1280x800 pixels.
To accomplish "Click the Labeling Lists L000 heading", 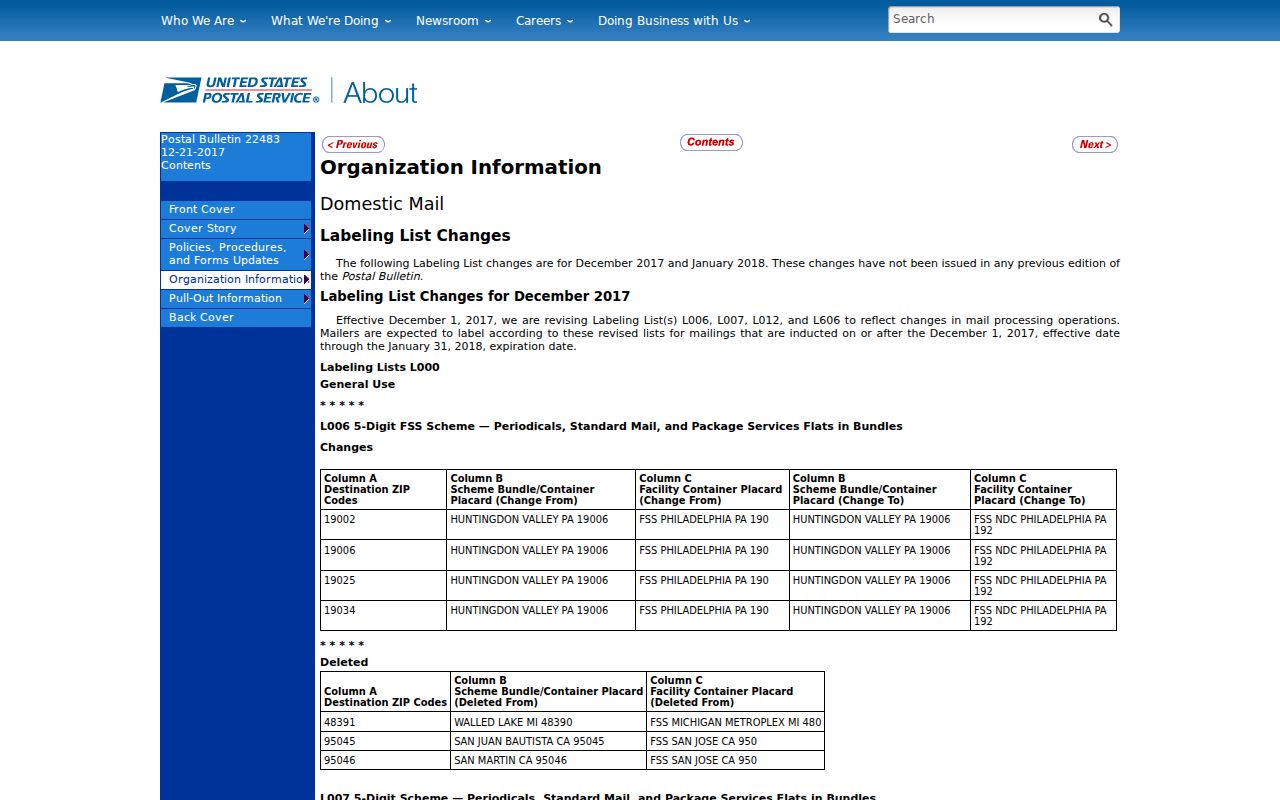I will pos(380,367).
